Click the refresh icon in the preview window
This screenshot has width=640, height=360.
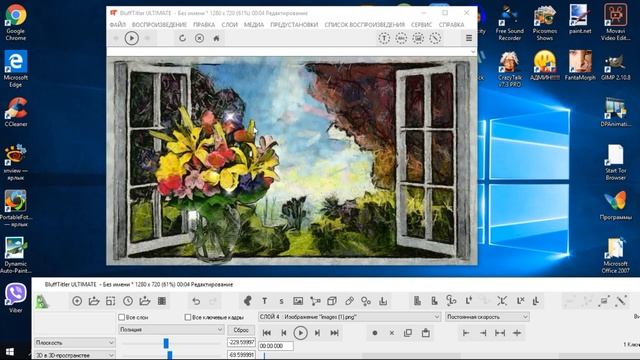pos(182,38)
